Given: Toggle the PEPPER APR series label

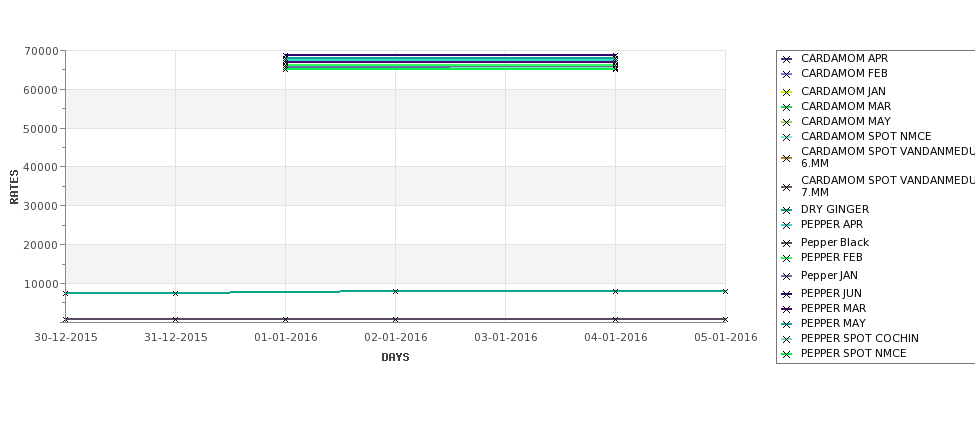Looking at the screenshot, I should coord(832,224).
